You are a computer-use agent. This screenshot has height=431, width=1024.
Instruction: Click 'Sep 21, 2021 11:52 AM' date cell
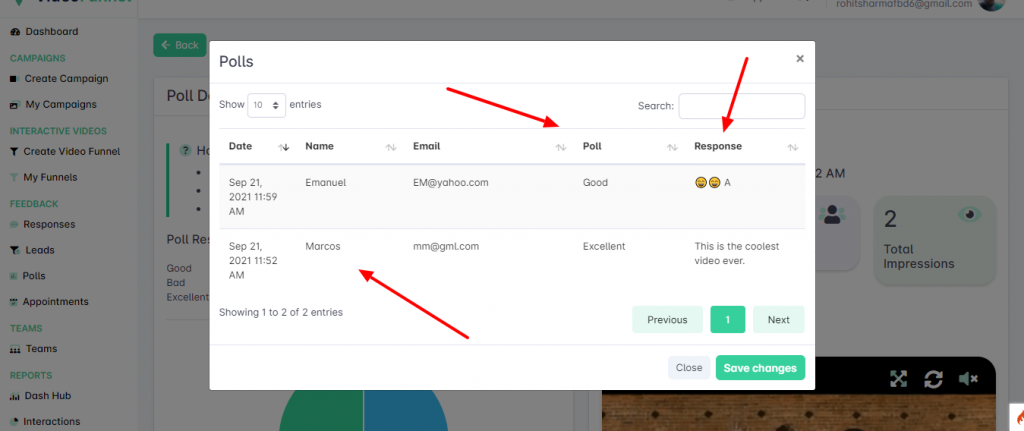tap(253, 261)
